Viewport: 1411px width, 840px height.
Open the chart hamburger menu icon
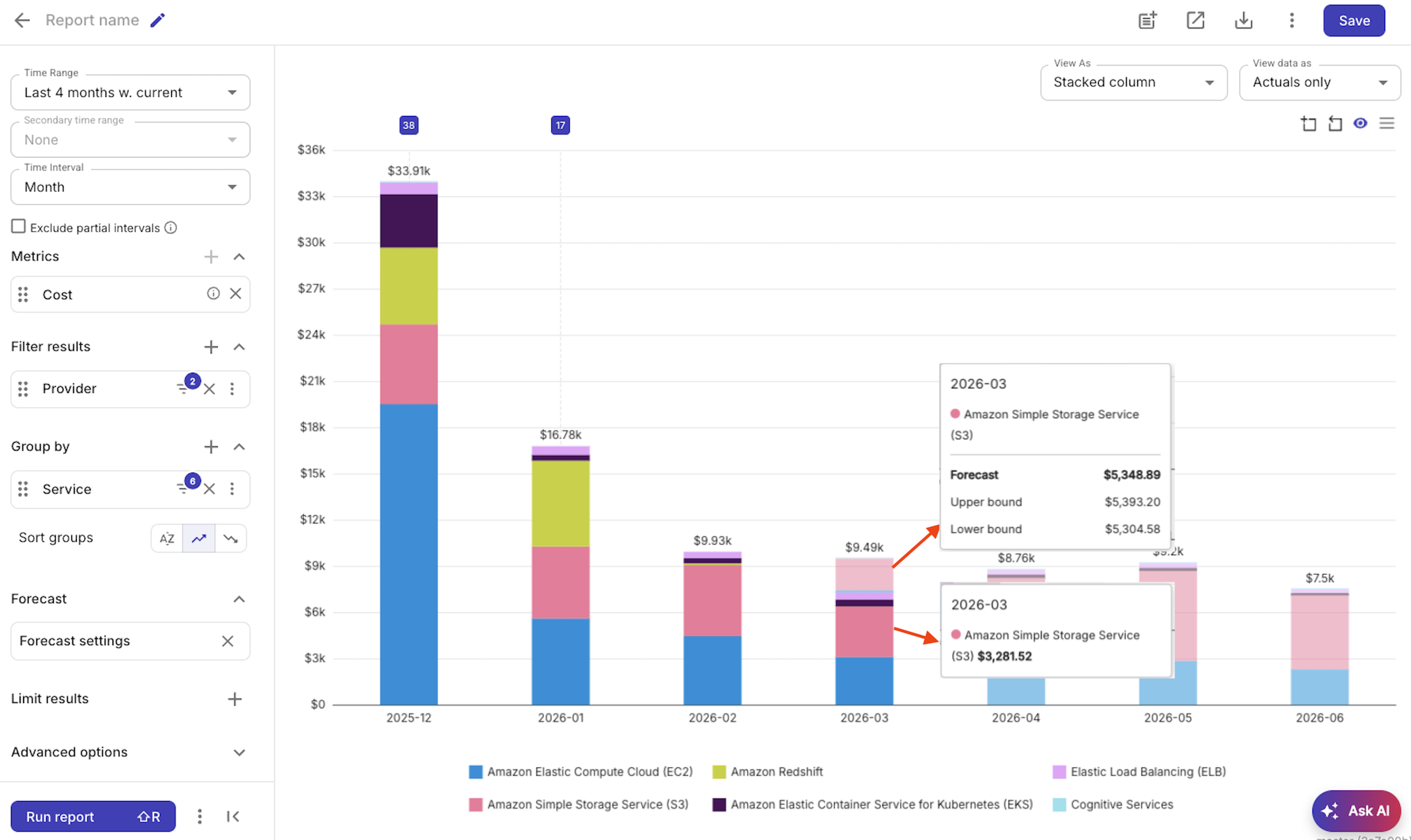1387,123
